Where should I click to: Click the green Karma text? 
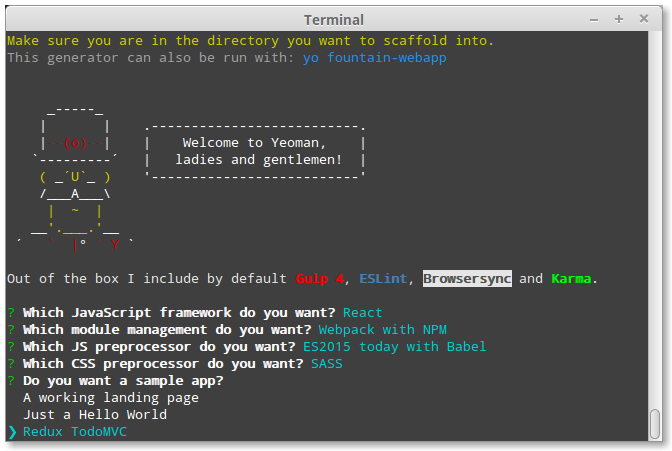coord(572,279)
